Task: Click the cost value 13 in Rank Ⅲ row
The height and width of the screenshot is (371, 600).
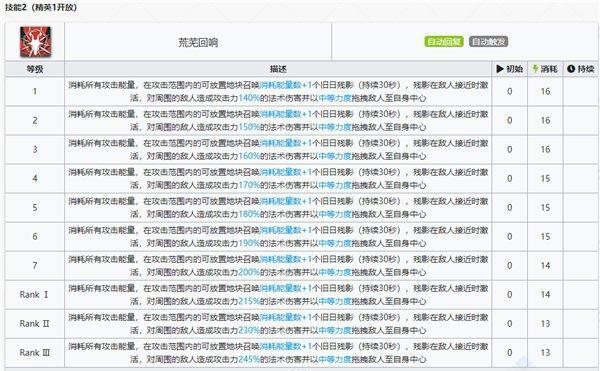Action: coord(545,353)
